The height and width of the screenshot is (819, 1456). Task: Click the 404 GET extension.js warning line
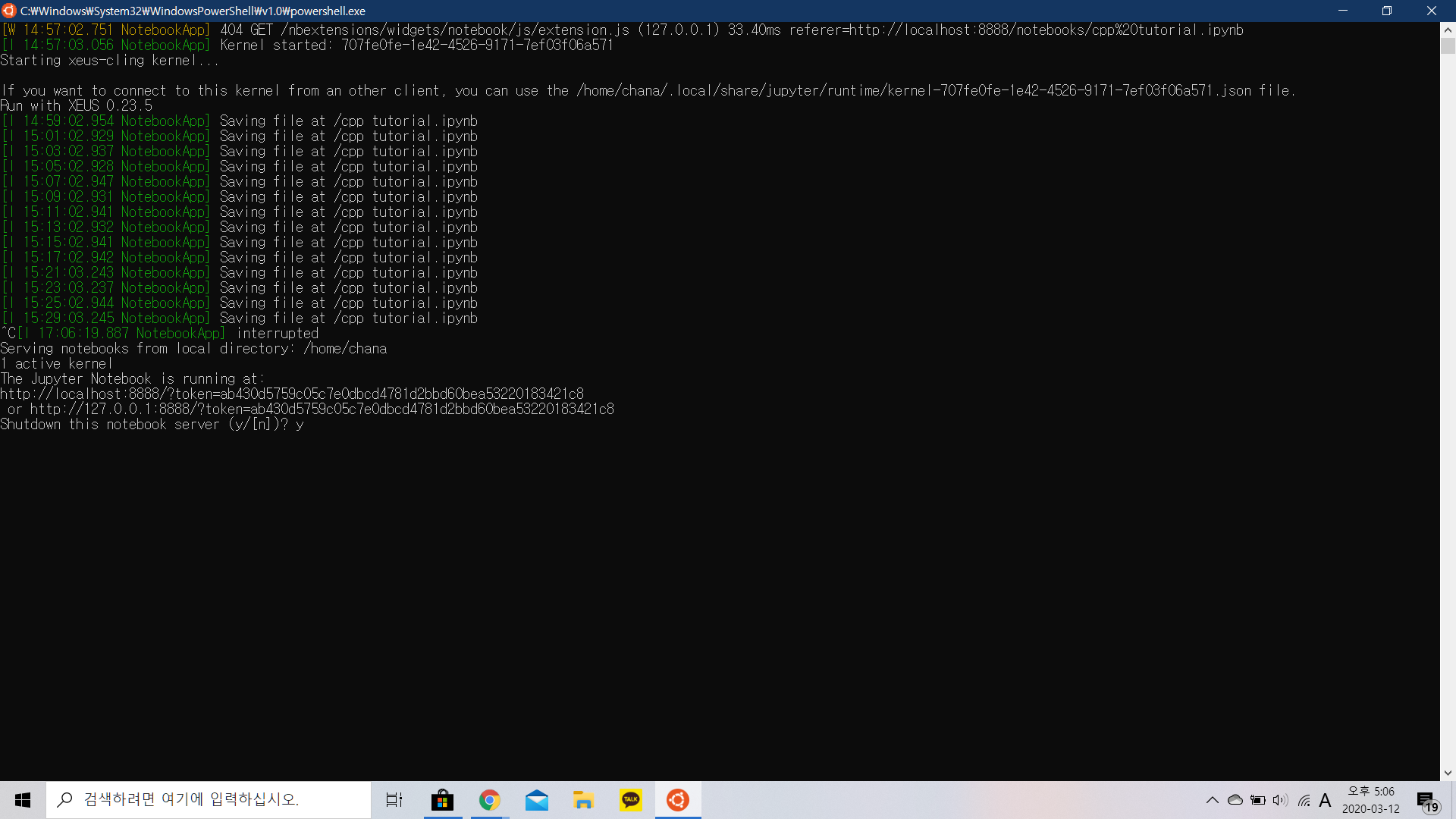click(622, 30)
